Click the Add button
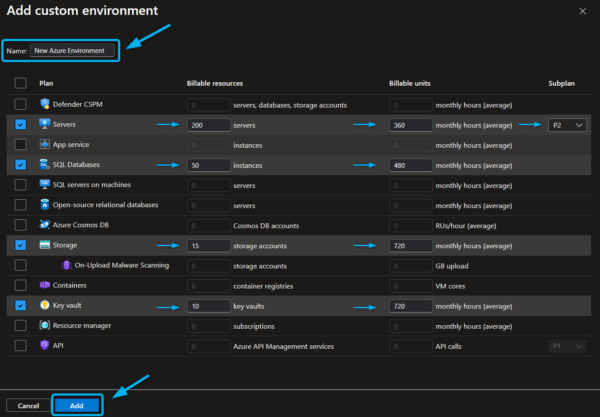 pos(77,406)
